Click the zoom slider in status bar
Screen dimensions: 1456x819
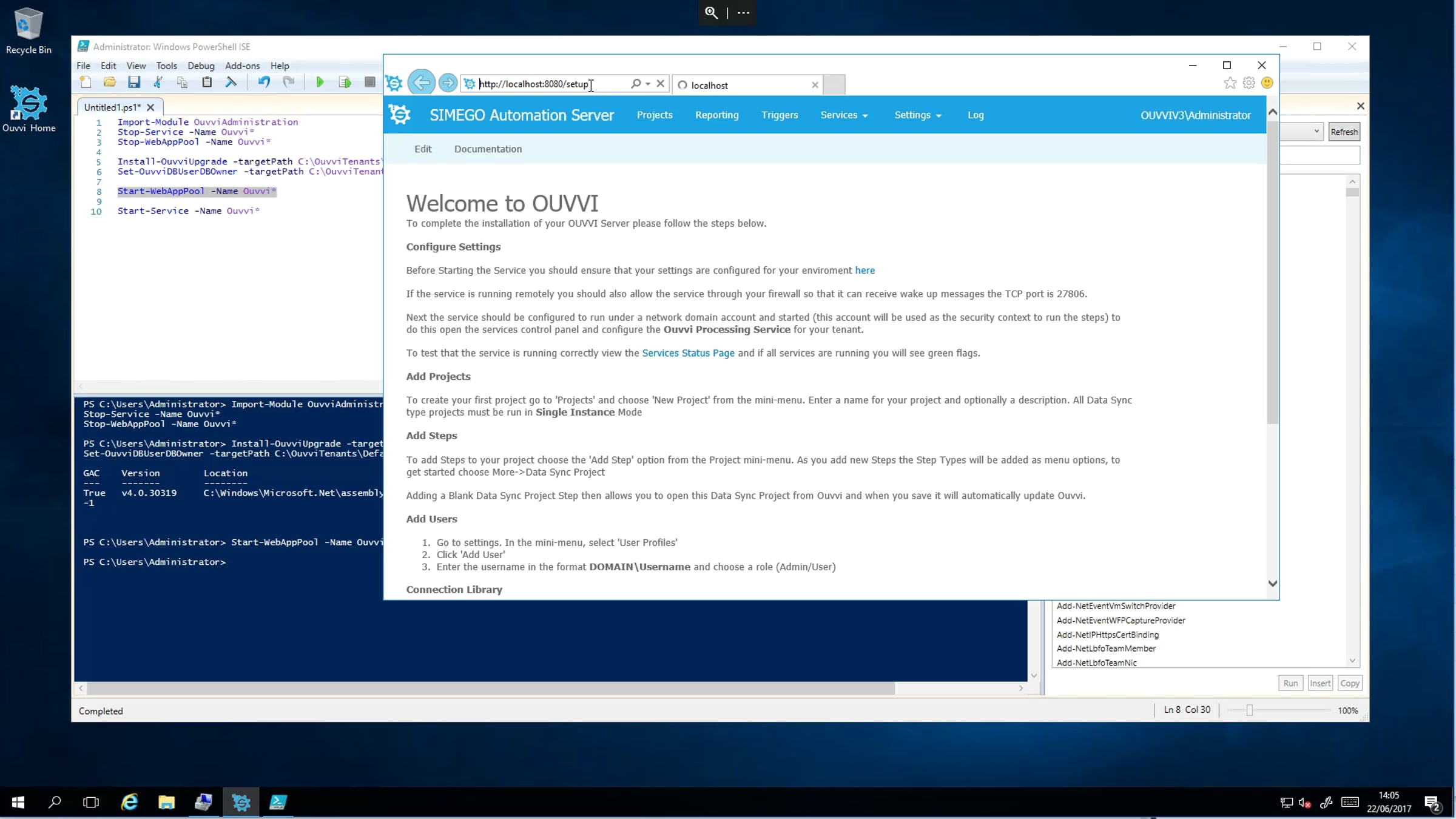tap(1249, 710)
